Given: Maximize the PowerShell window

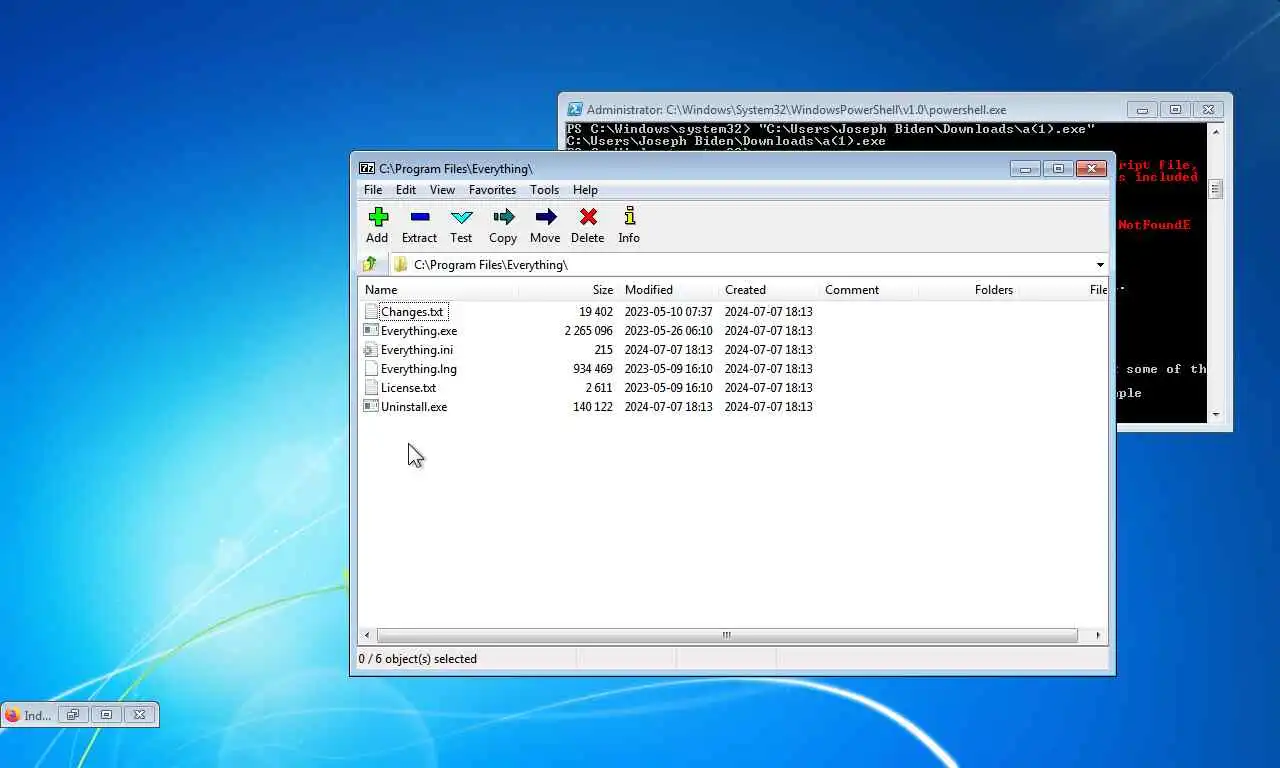Looking at the screenshot, I should click(1175, 110).
